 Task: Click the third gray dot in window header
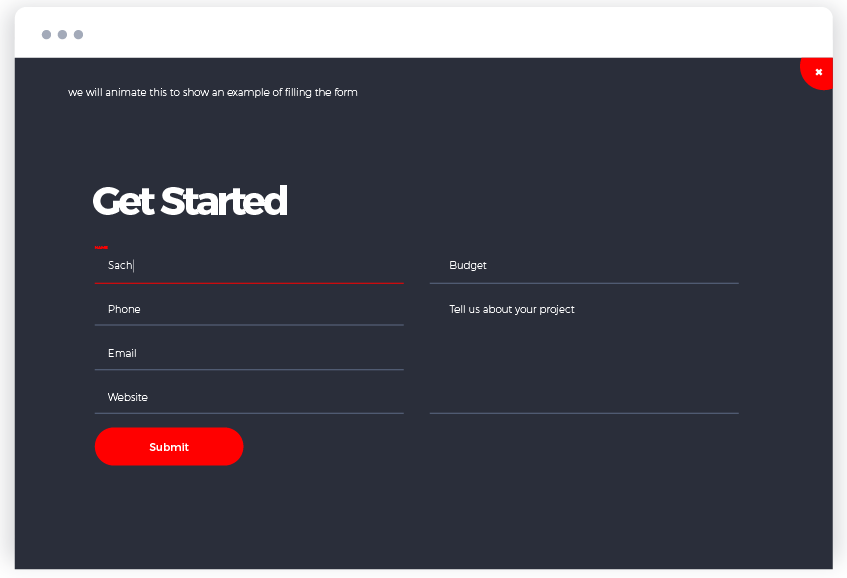pos(78,35)
